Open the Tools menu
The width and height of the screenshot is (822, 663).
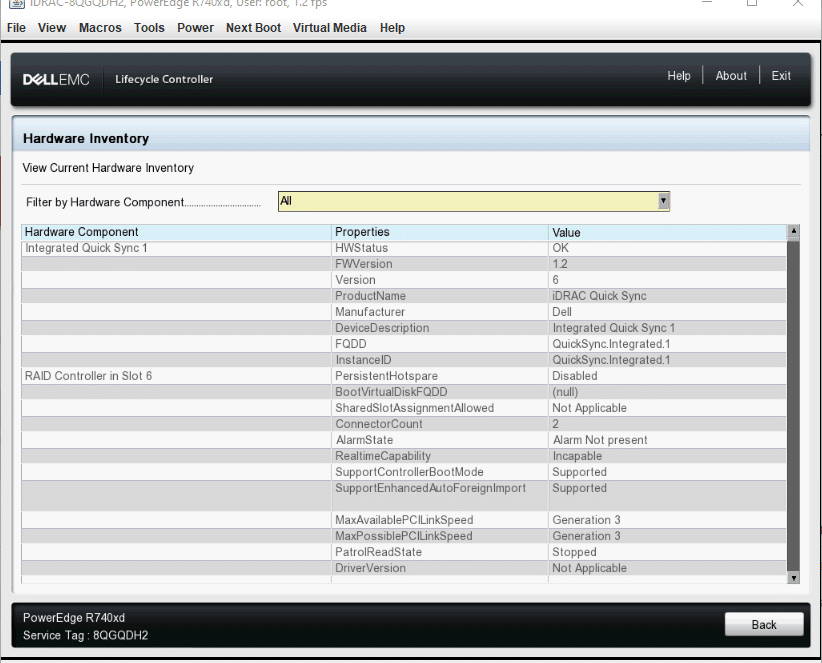coord(149,28)
